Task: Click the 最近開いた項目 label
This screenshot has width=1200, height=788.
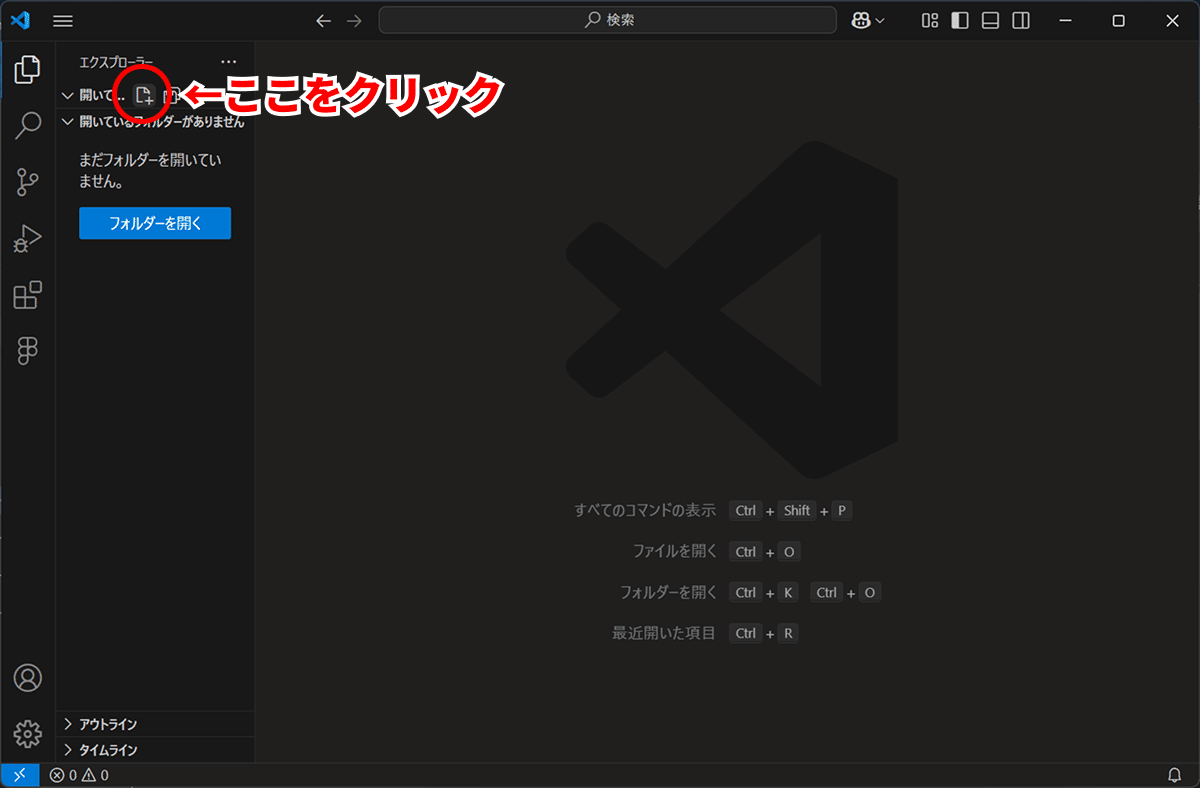Action: [x=664, y=633]
